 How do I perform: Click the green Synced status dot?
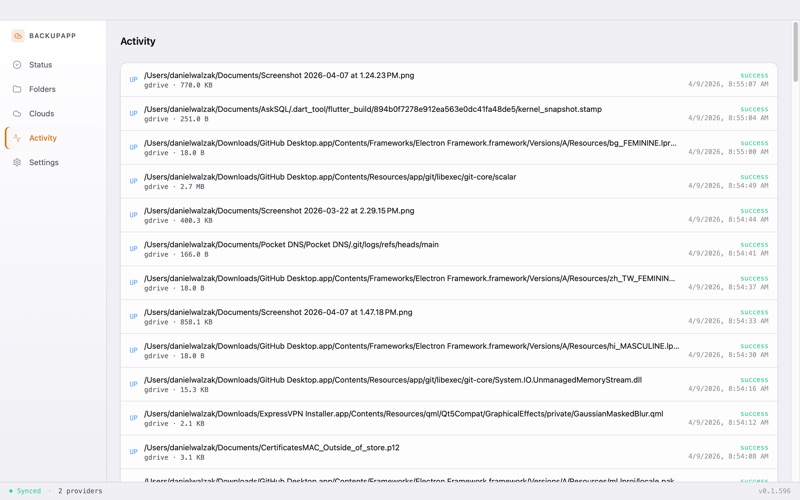(11, 491)
